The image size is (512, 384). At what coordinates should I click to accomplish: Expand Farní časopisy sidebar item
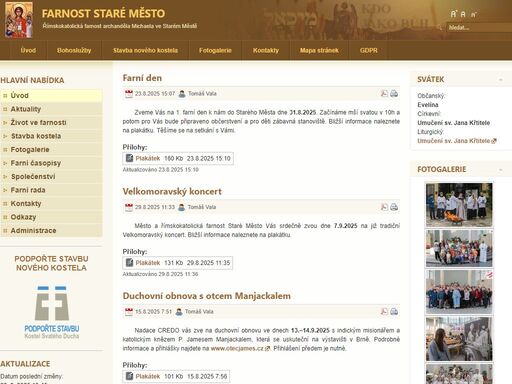(x=5, y=163)
